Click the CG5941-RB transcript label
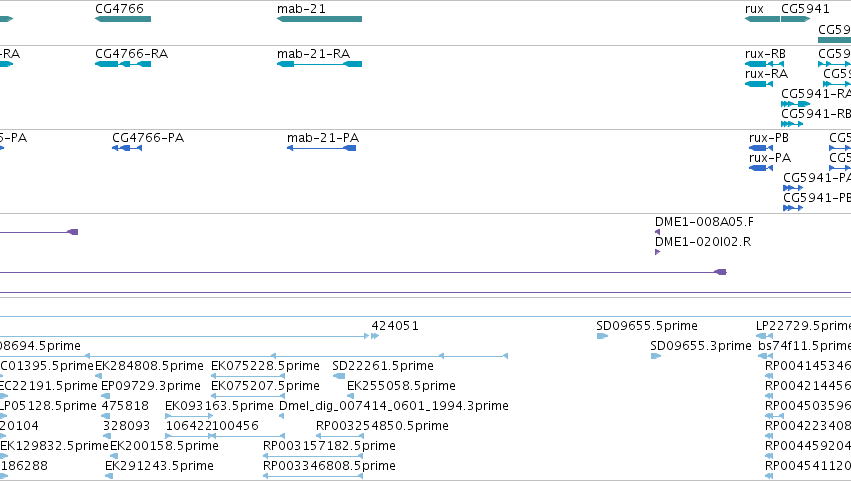Image resolution: width=851 pixels, height=481 pixels. 816,114
